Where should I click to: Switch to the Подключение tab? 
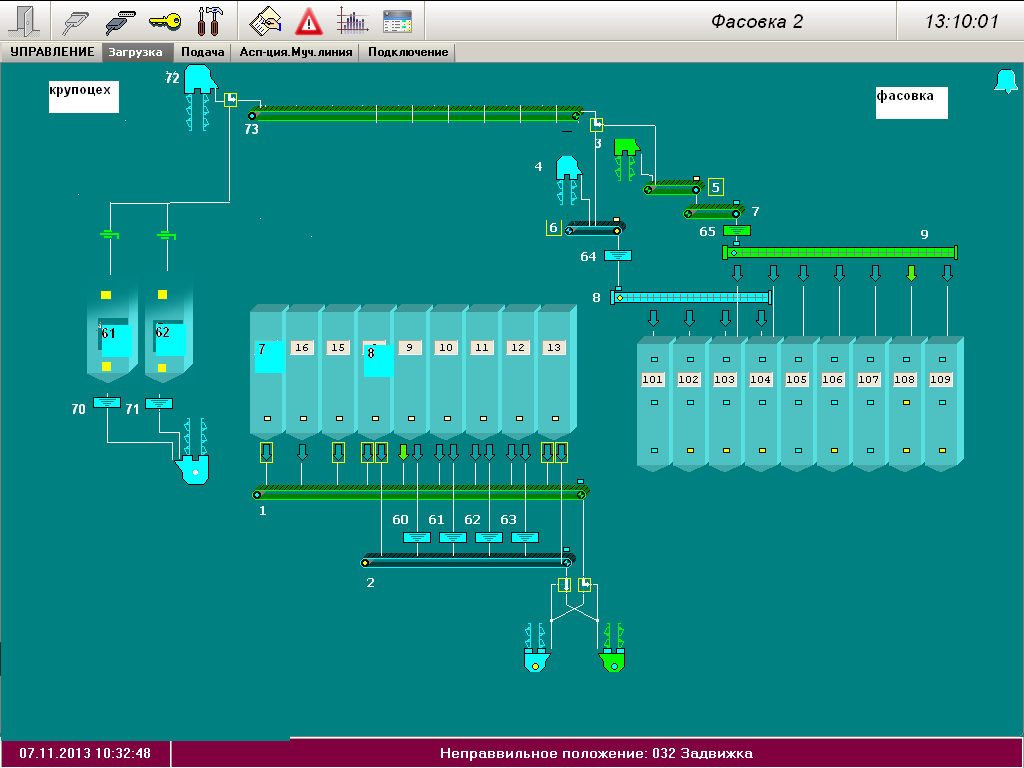(407, 52)
